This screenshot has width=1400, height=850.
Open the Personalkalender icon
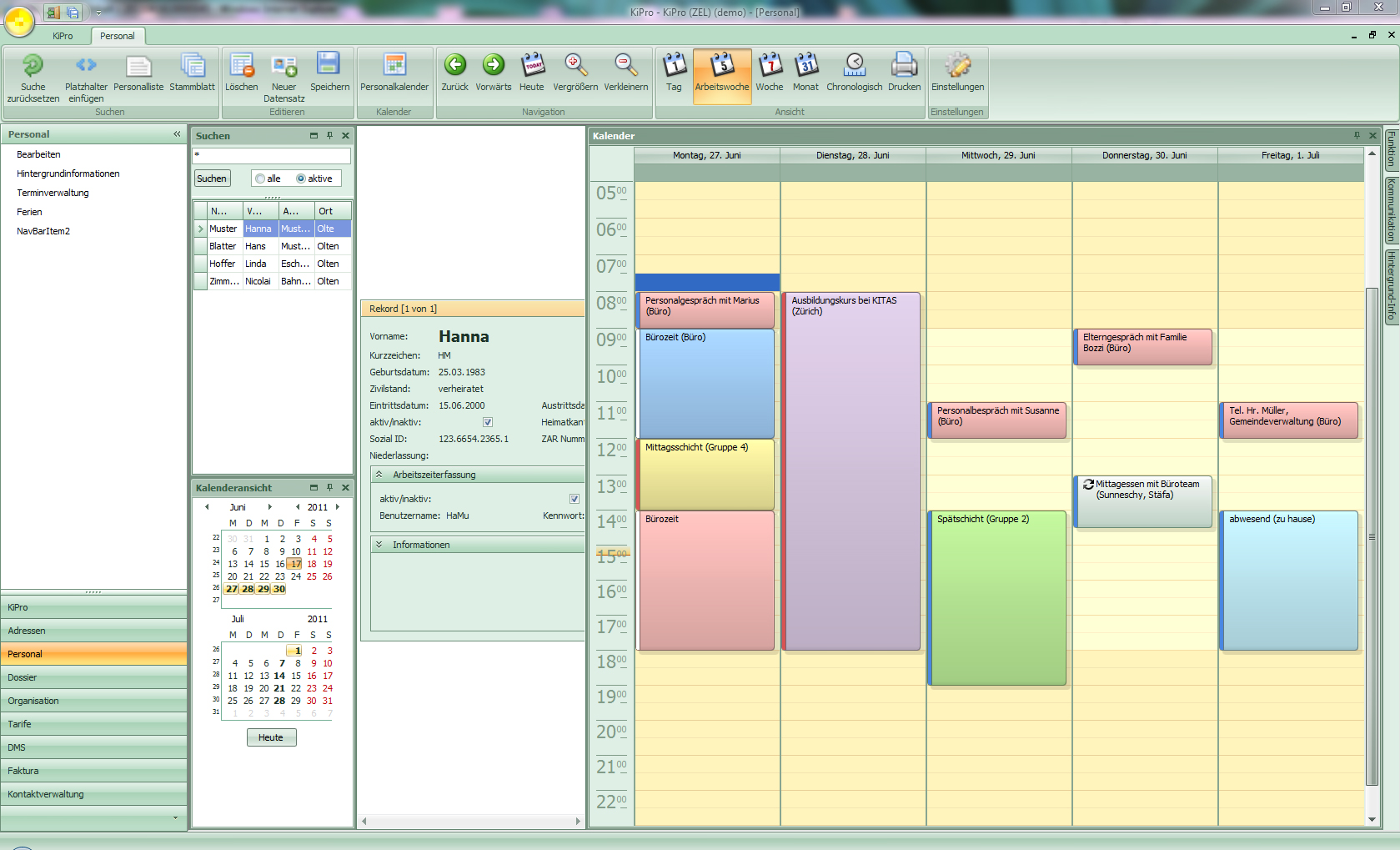(394, 66)
